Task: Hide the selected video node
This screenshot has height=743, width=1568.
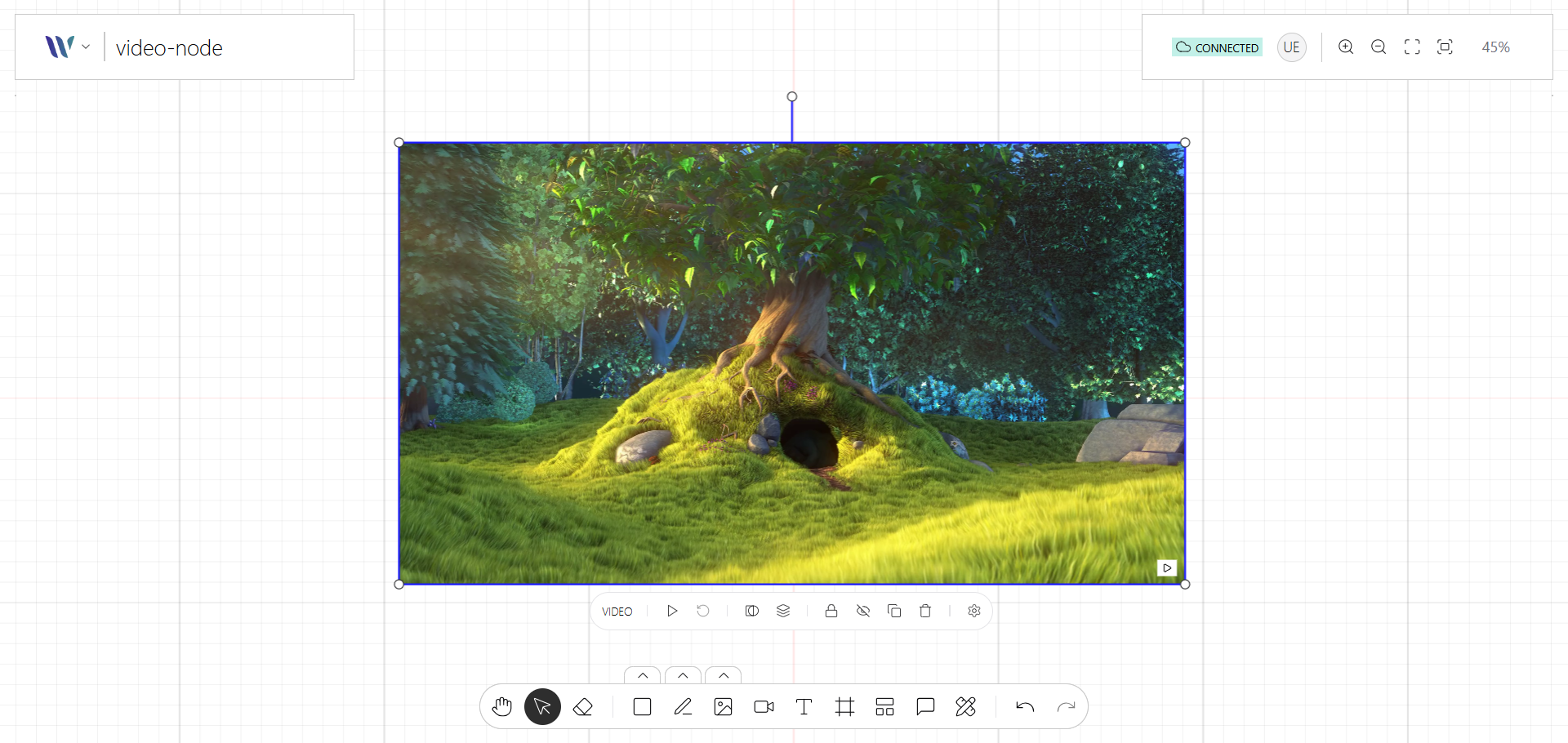Action: tap(862, 611)
